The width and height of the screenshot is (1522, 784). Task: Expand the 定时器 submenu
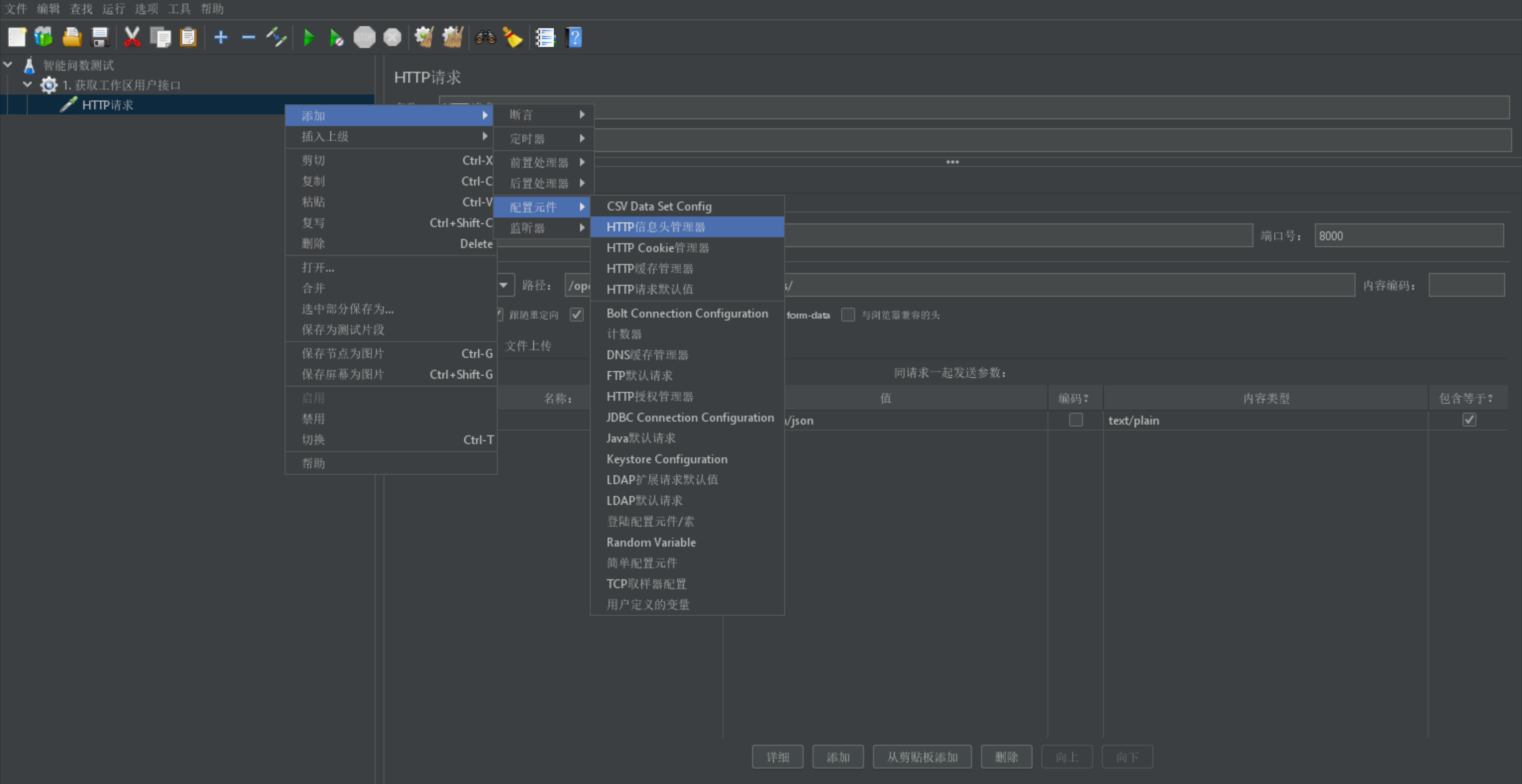544,138
